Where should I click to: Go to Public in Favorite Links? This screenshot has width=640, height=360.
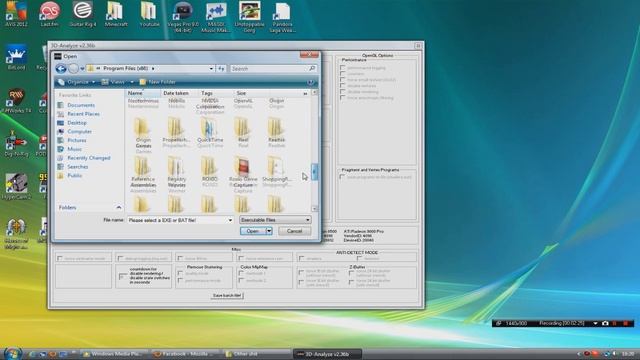(70, 175)
